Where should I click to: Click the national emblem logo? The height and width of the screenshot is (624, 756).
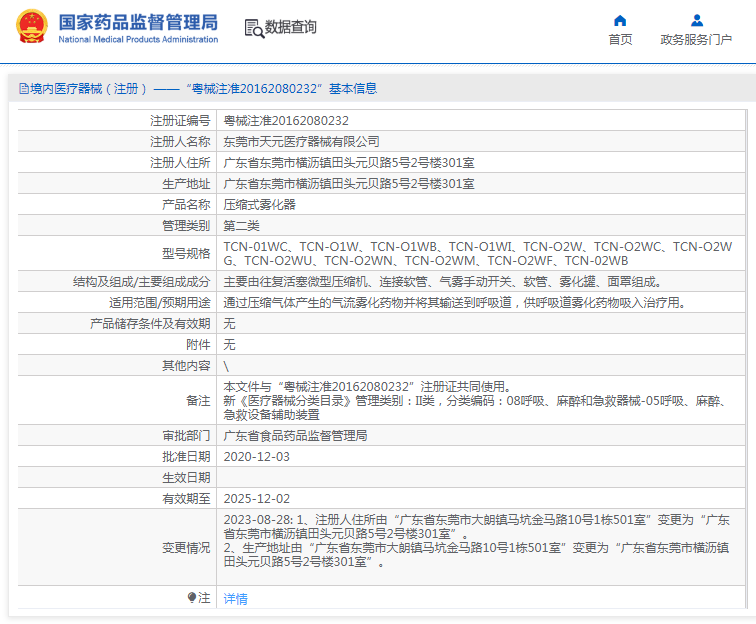(x=32, y=27)
